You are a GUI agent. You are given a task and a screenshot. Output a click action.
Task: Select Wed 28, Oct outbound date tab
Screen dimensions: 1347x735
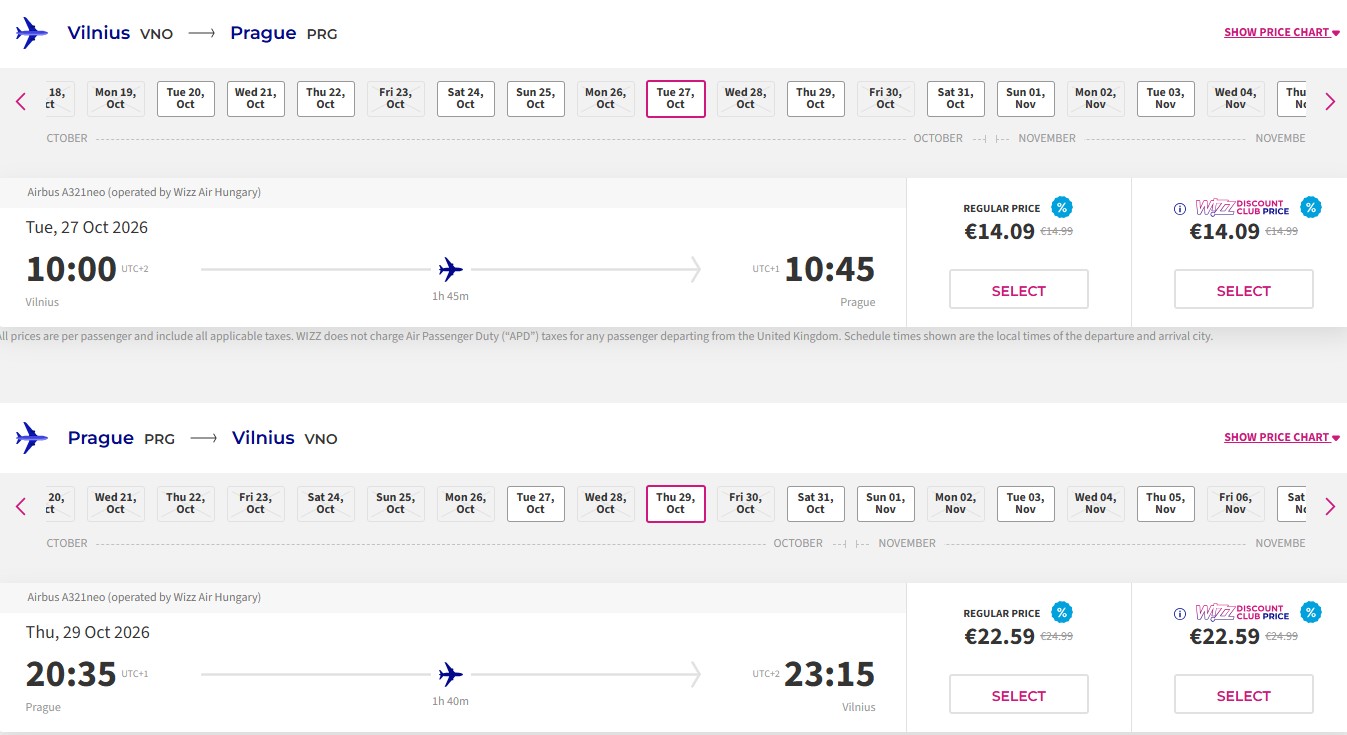tap(745, 99)
